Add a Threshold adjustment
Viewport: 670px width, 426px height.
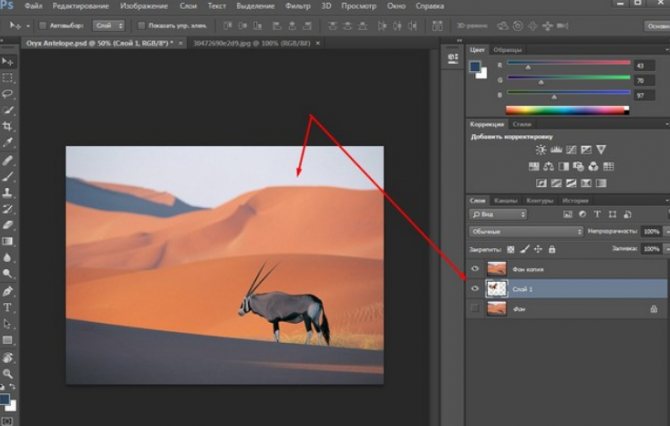click(571, 183)
